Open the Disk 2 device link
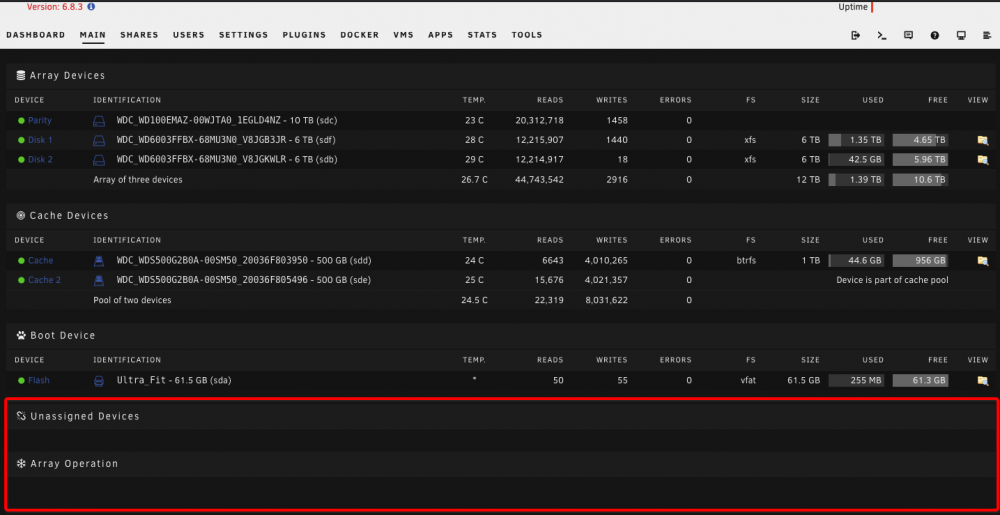 (40, 159)
